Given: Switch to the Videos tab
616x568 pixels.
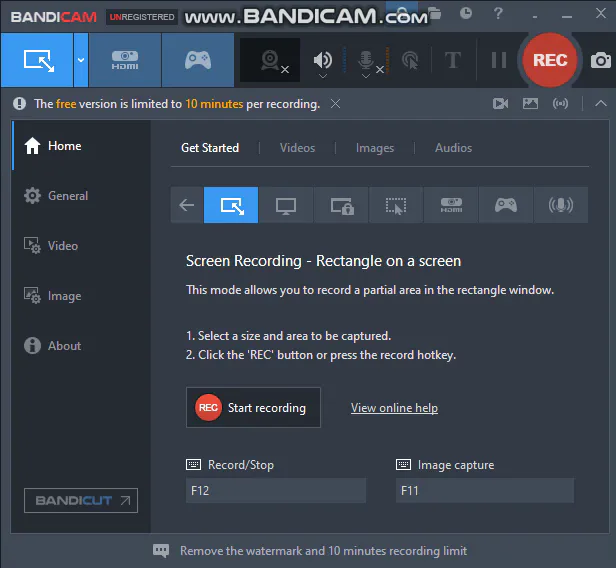Looking at the screenshot, I should click(297, 148).
